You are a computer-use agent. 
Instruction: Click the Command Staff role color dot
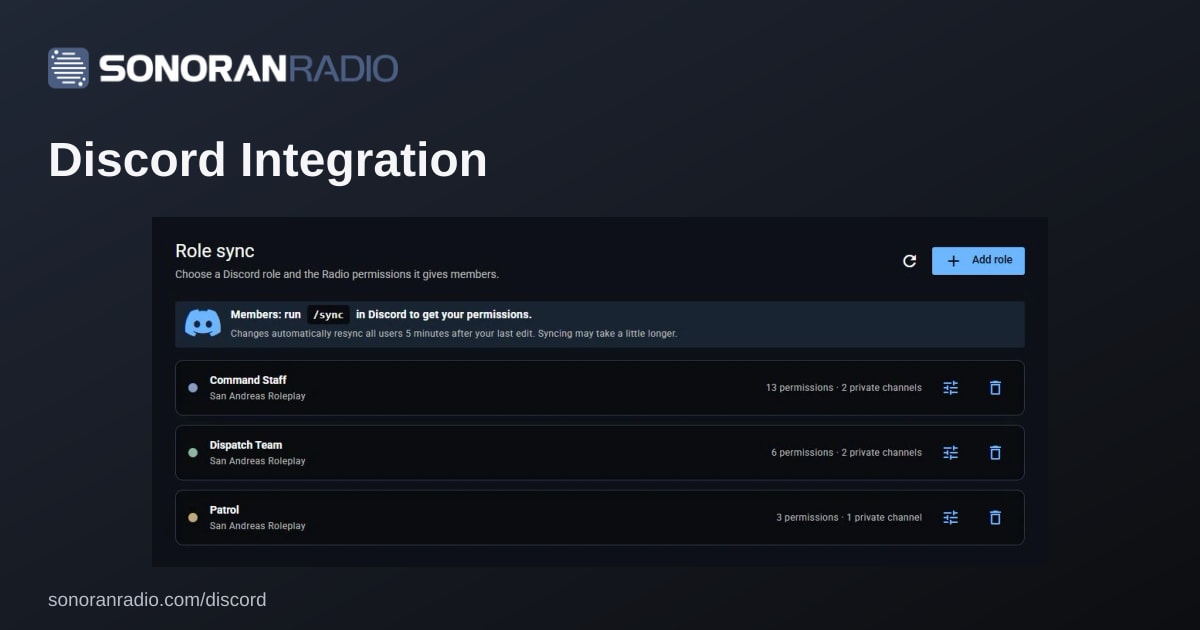pos(193,388)
